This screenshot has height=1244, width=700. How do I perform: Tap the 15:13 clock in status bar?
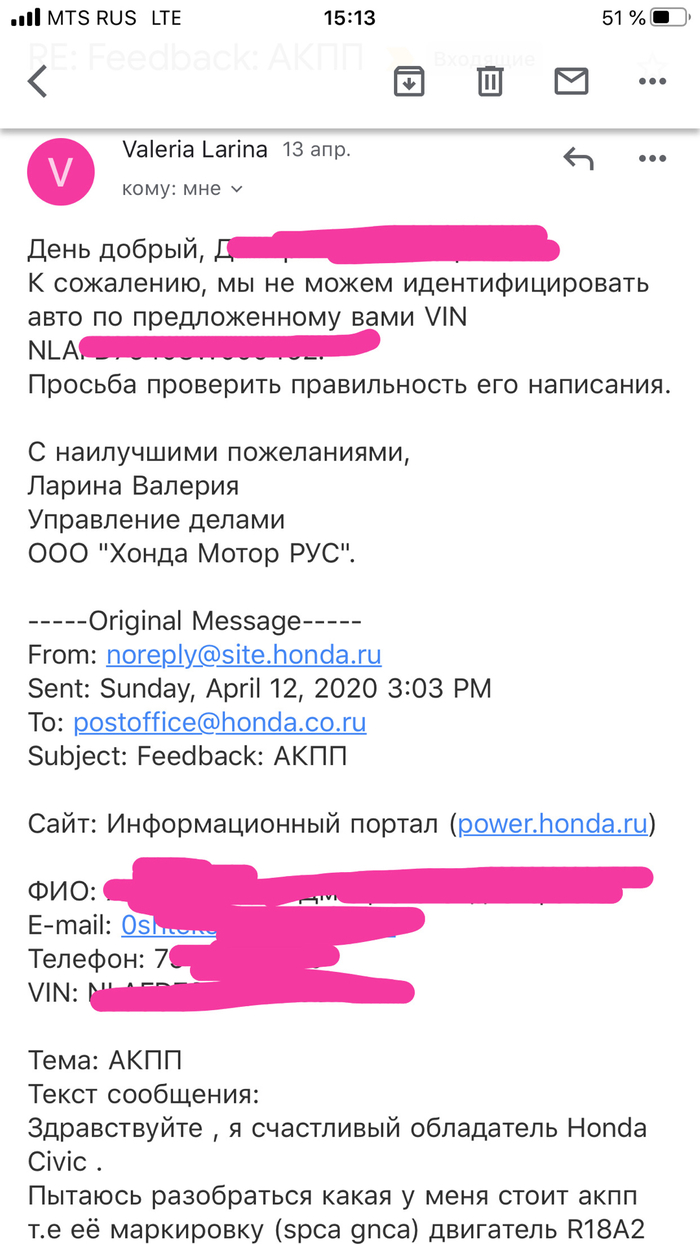coord(349,18)
